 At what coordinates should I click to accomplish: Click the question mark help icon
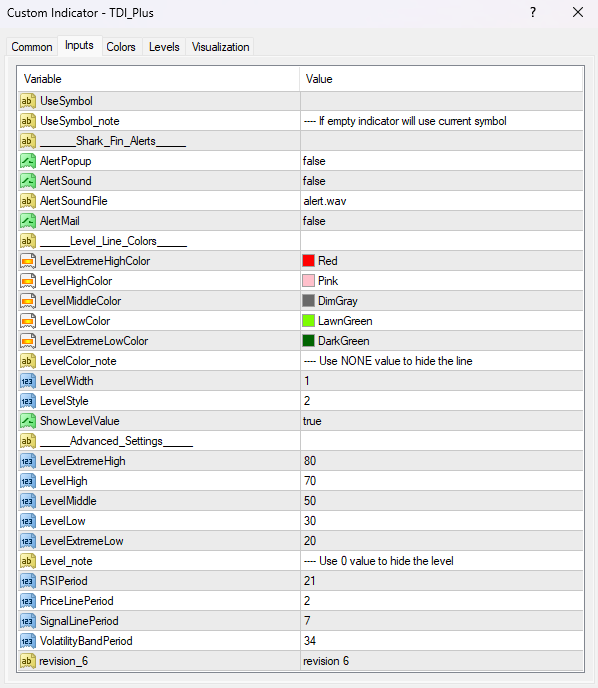point(533,12)
